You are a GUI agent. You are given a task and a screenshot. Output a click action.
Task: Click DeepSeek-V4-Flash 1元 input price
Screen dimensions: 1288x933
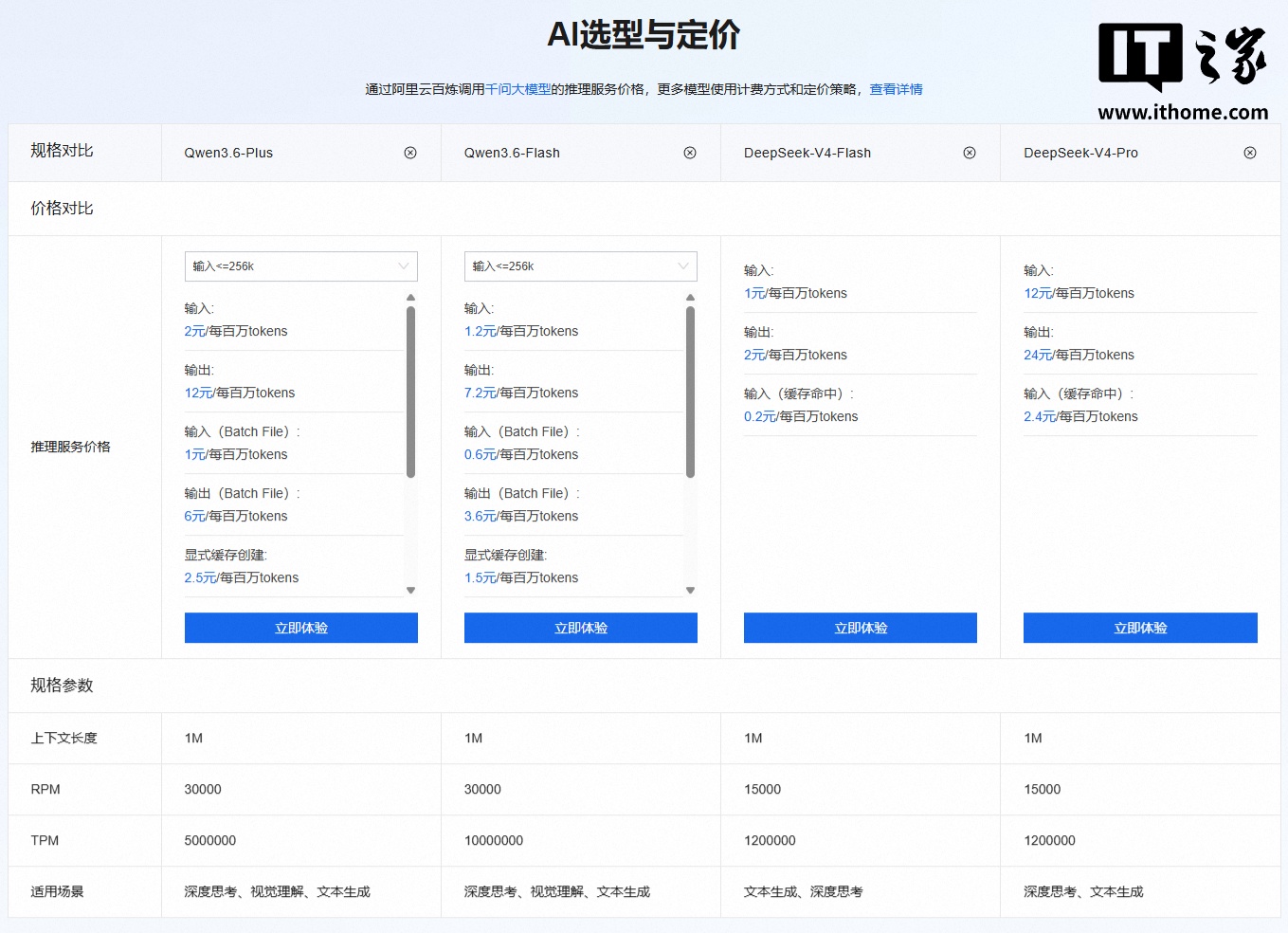754,293
